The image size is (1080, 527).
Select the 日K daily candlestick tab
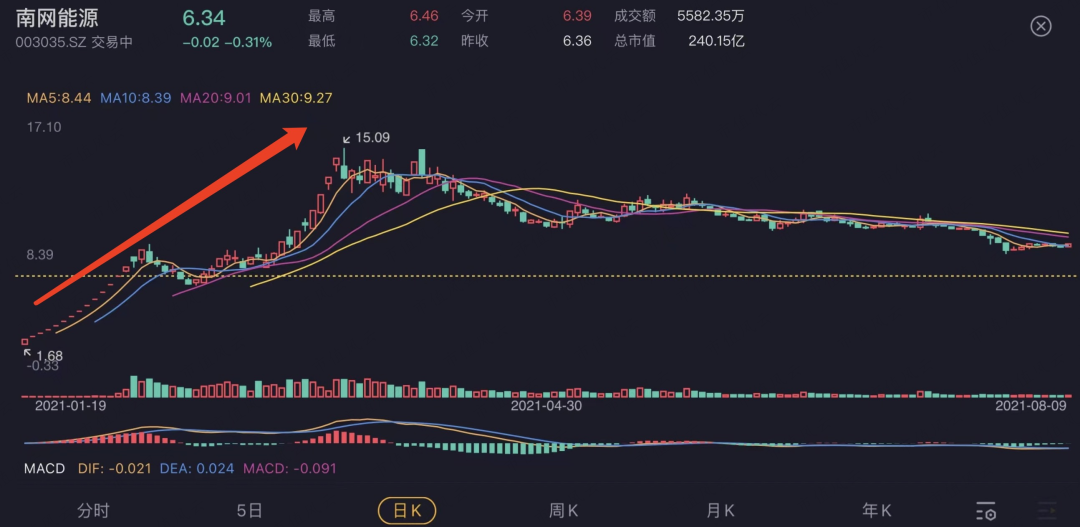click(406, 510)
